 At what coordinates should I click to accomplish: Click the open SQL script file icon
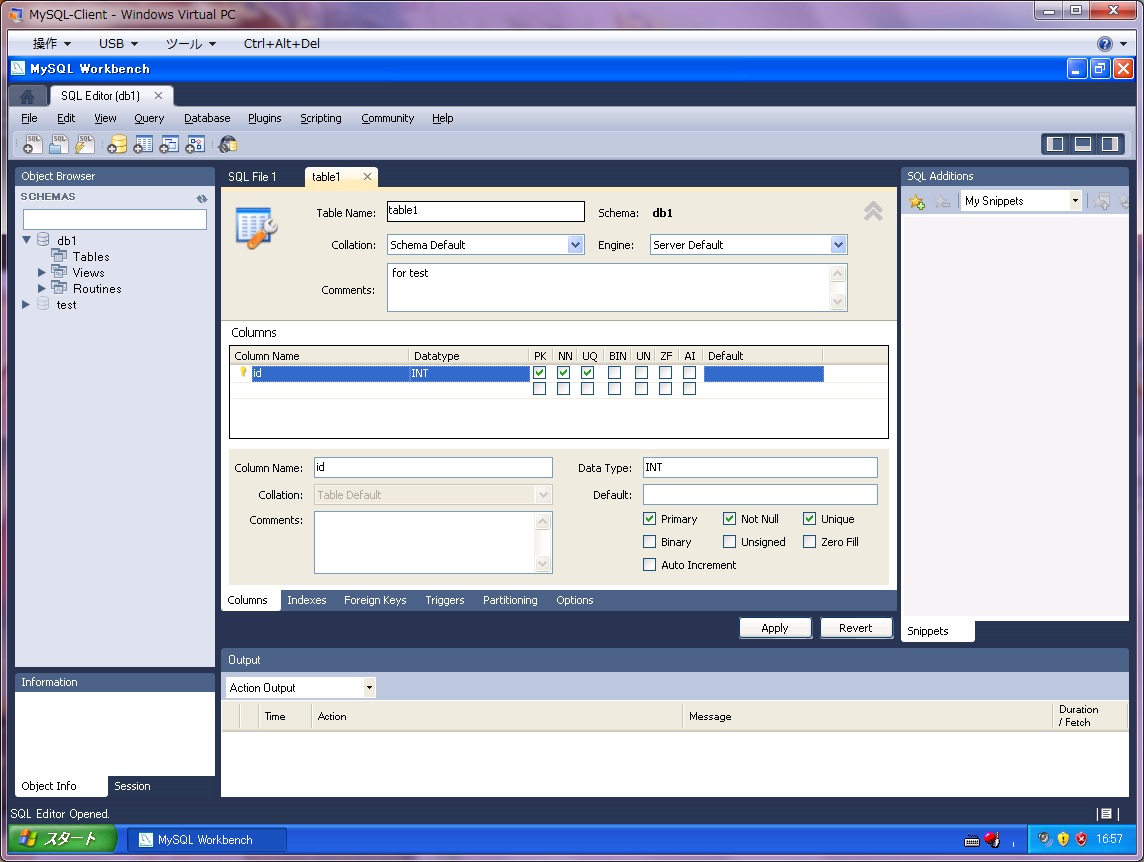pos(58,144)
